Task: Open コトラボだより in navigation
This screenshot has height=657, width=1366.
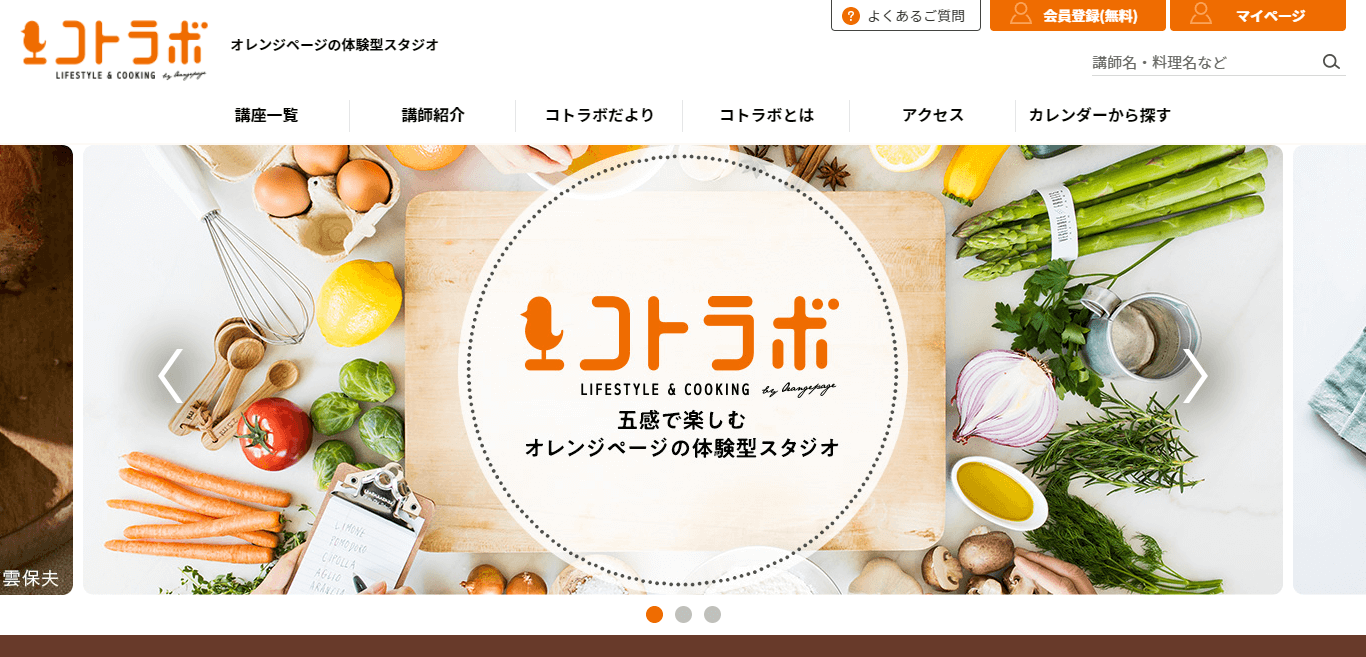Action: (x=599, y=115)
